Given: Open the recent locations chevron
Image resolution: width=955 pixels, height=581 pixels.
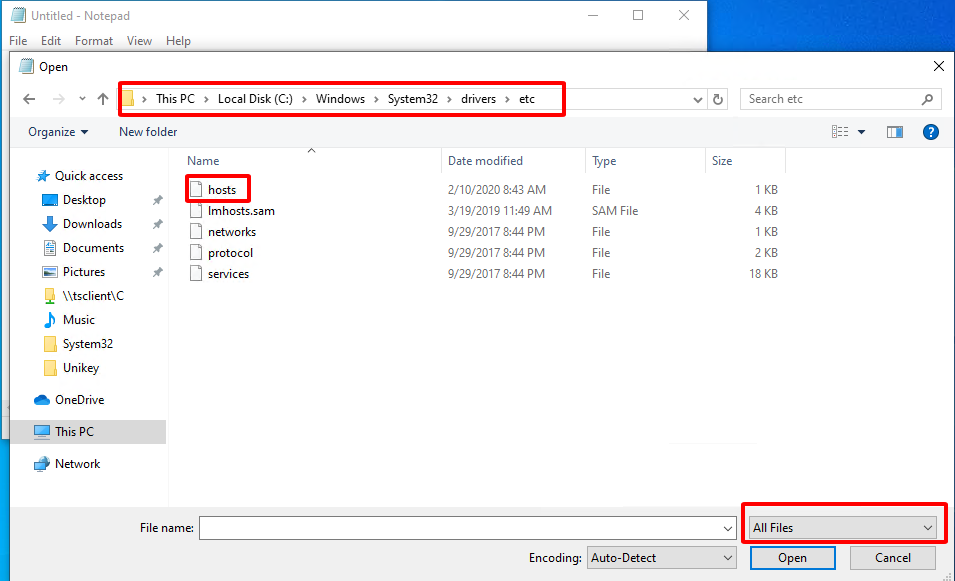Looking at the screenshot, I should tap(82, 99).
